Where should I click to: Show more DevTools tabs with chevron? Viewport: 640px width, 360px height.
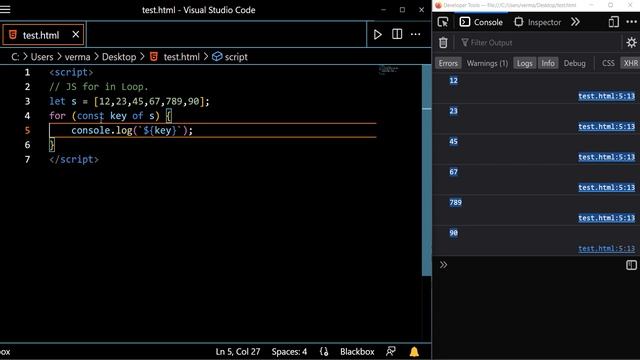pos(576,22)
